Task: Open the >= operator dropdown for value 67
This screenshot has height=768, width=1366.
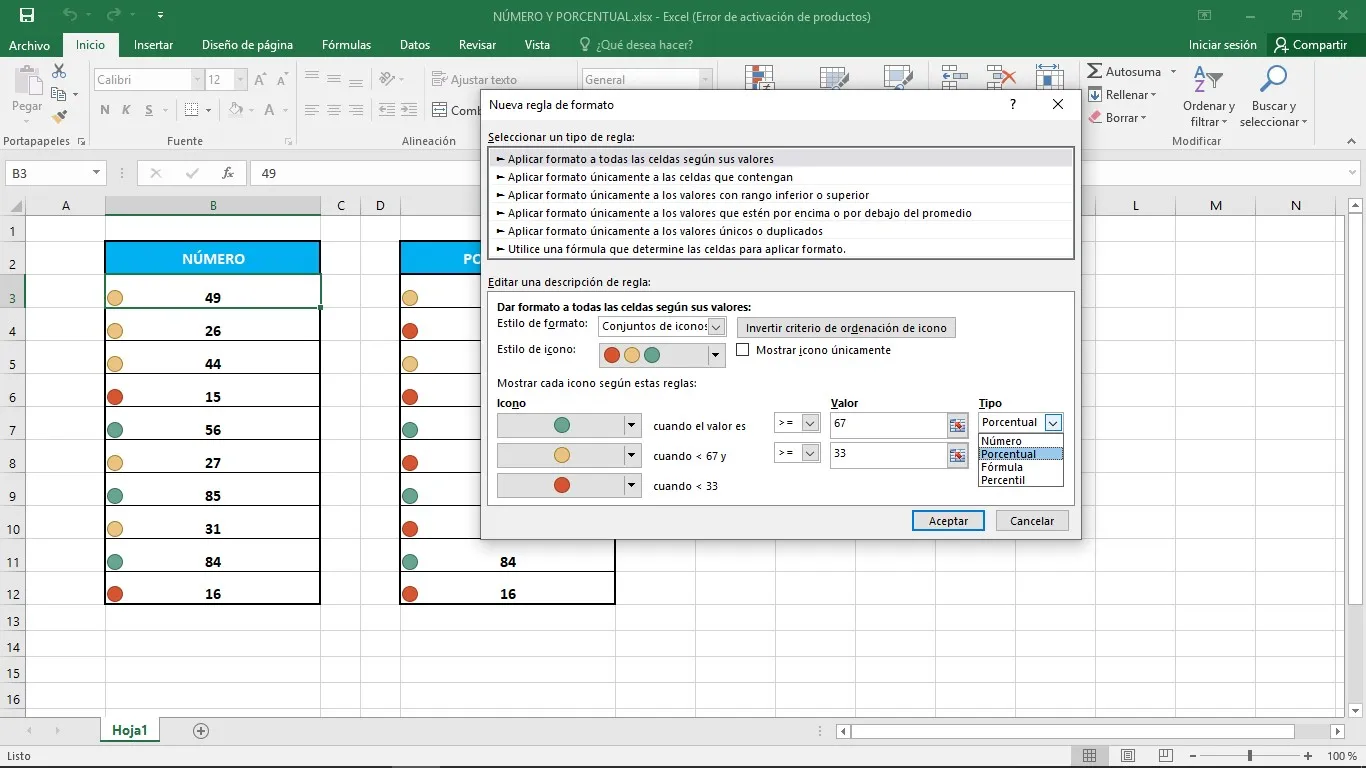Action: [810, 424]
